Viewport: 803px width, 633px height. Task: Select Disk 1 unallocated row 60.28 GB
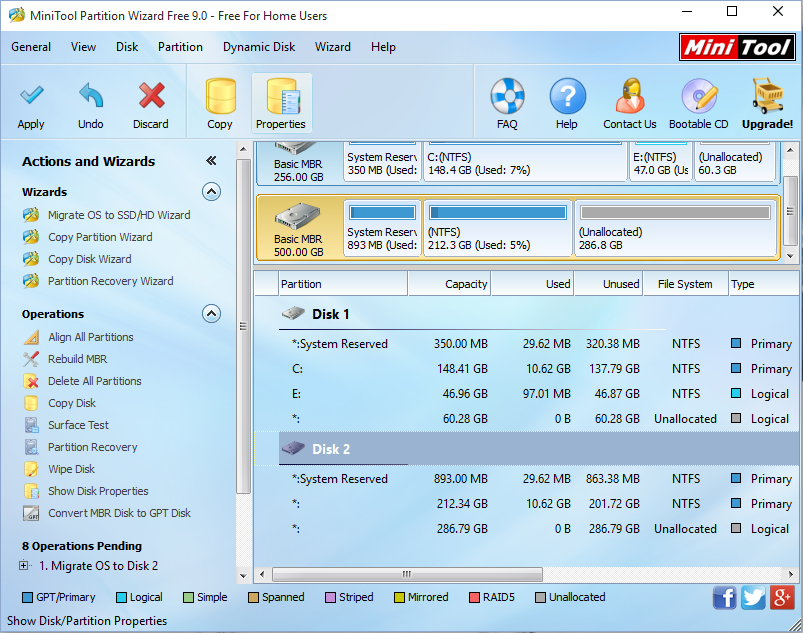pos(528,419)
